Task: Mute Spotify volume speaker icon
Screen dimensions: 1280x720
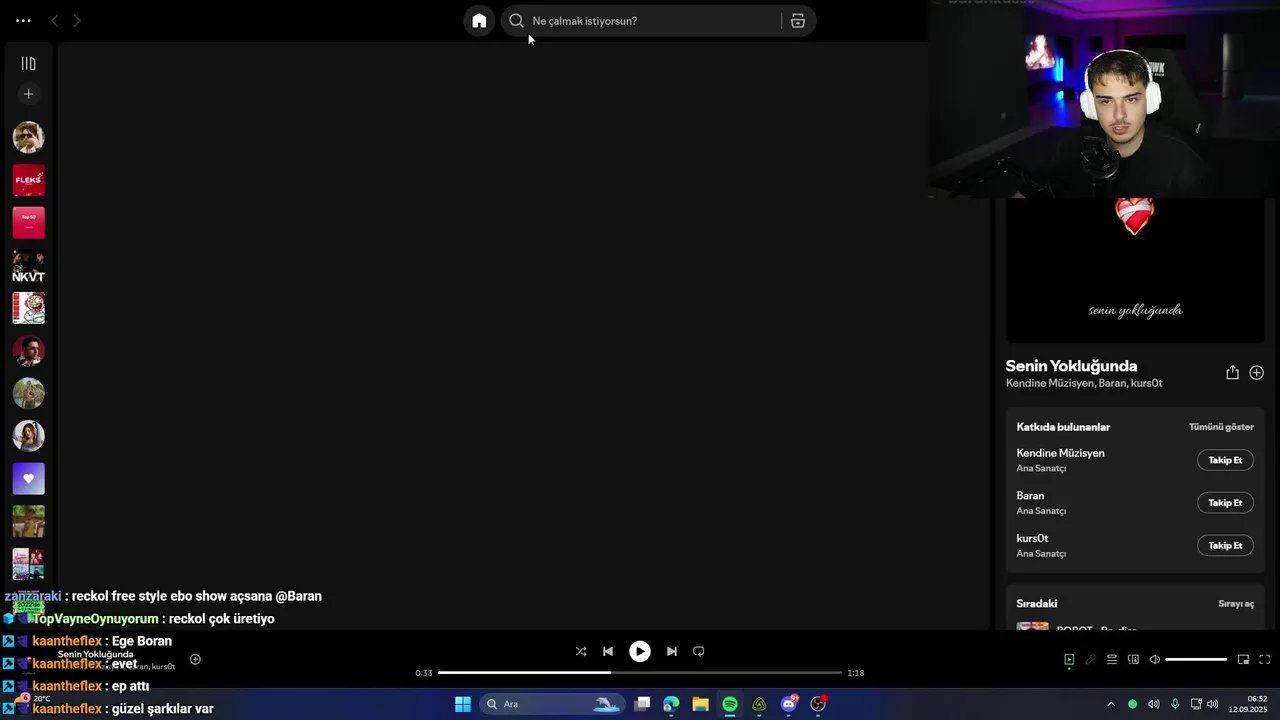Action: point(1154,660)
